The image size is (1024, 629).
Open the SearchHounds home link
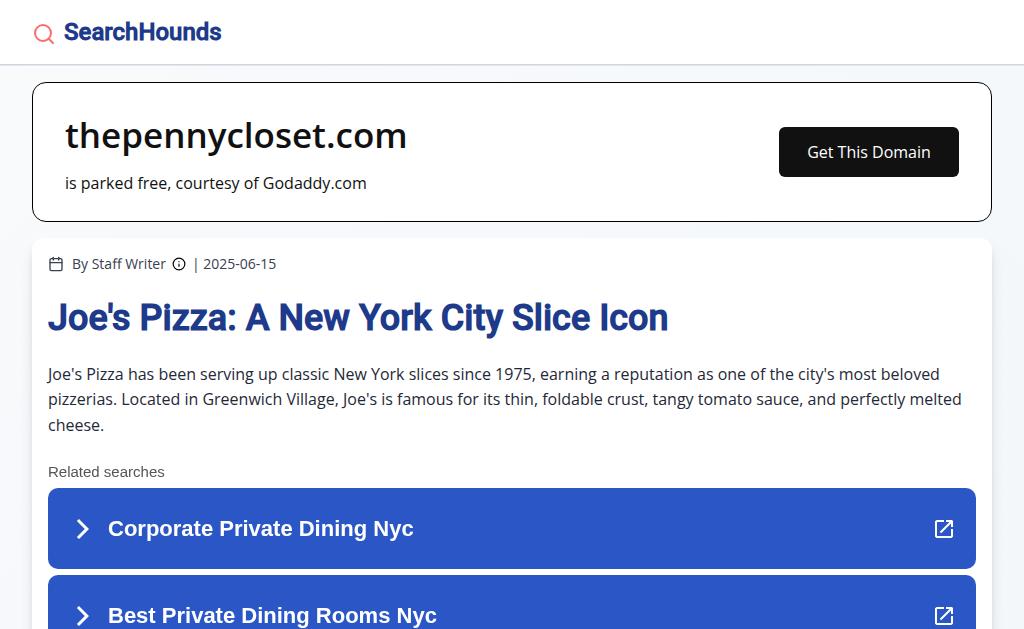[x=142, y=32]
